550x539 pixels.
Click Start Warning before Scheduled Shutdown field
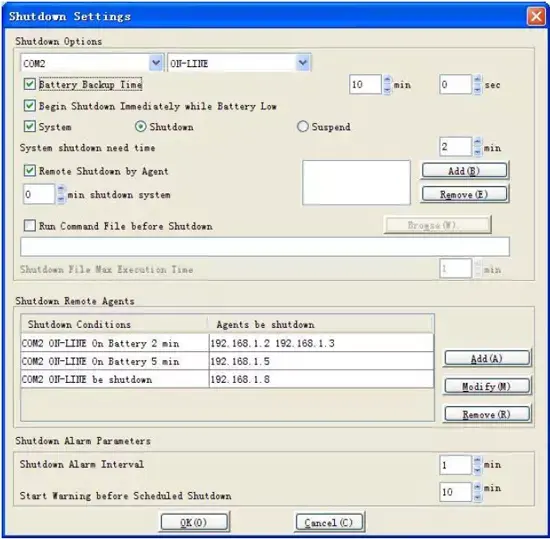pyautogui.click(x=455, y=492)
